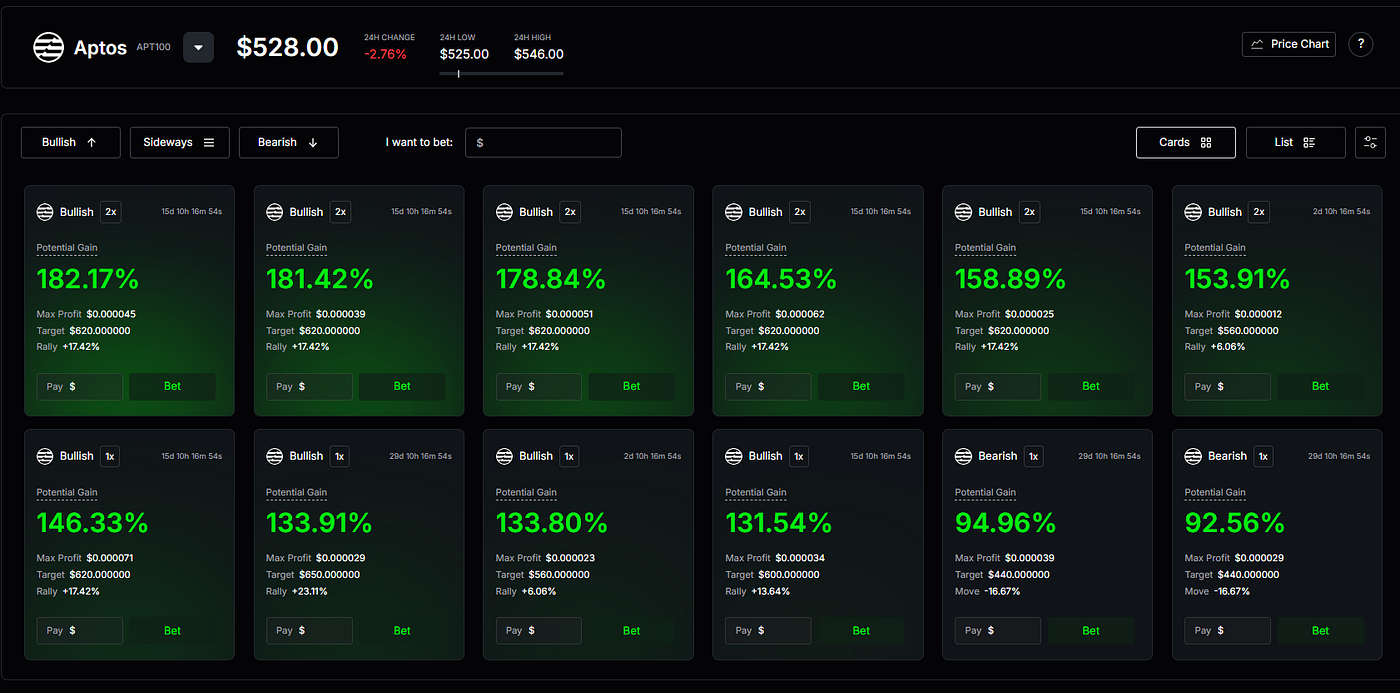
Task: Place Bet on the 164.53% card
Action: click(x=861, y=386)
